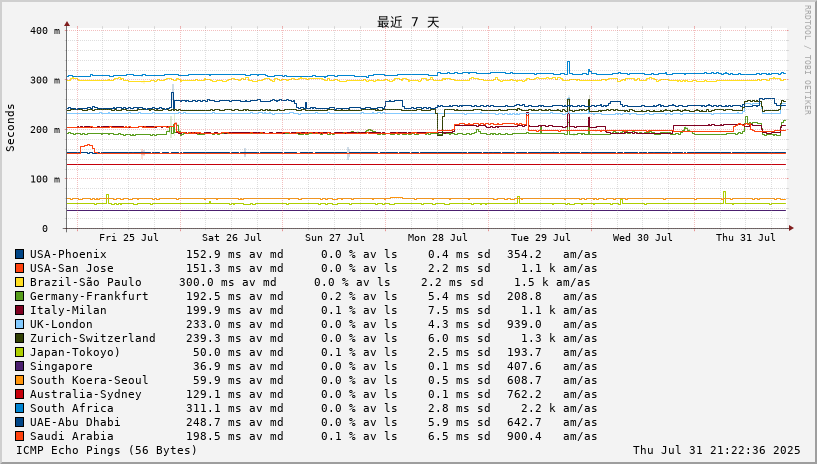The width and height of the screenshot is (817, 464).
Task: Click the 0.2 % loss value for Germany-Frankfurt
Action: (338, 296)
